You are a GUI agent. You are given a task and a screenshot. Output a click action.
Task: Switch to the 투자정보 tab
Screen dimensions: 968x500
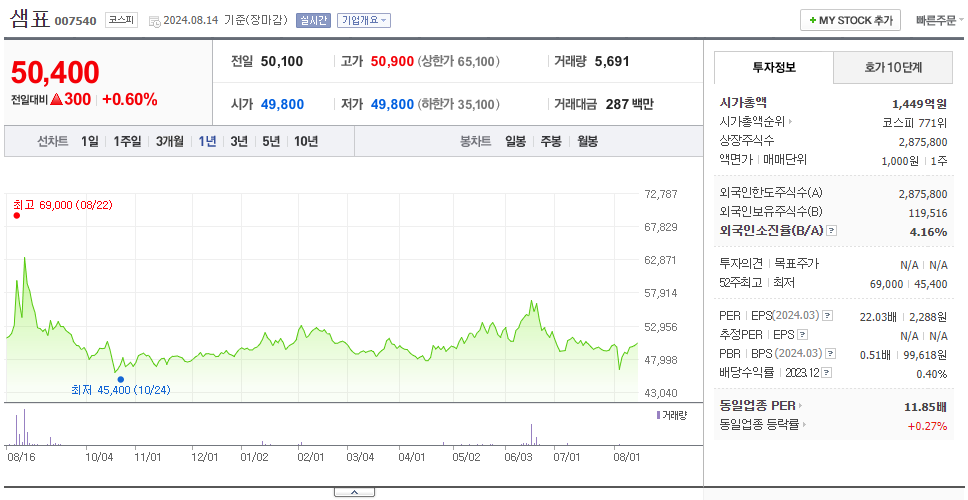coord(774,67)
